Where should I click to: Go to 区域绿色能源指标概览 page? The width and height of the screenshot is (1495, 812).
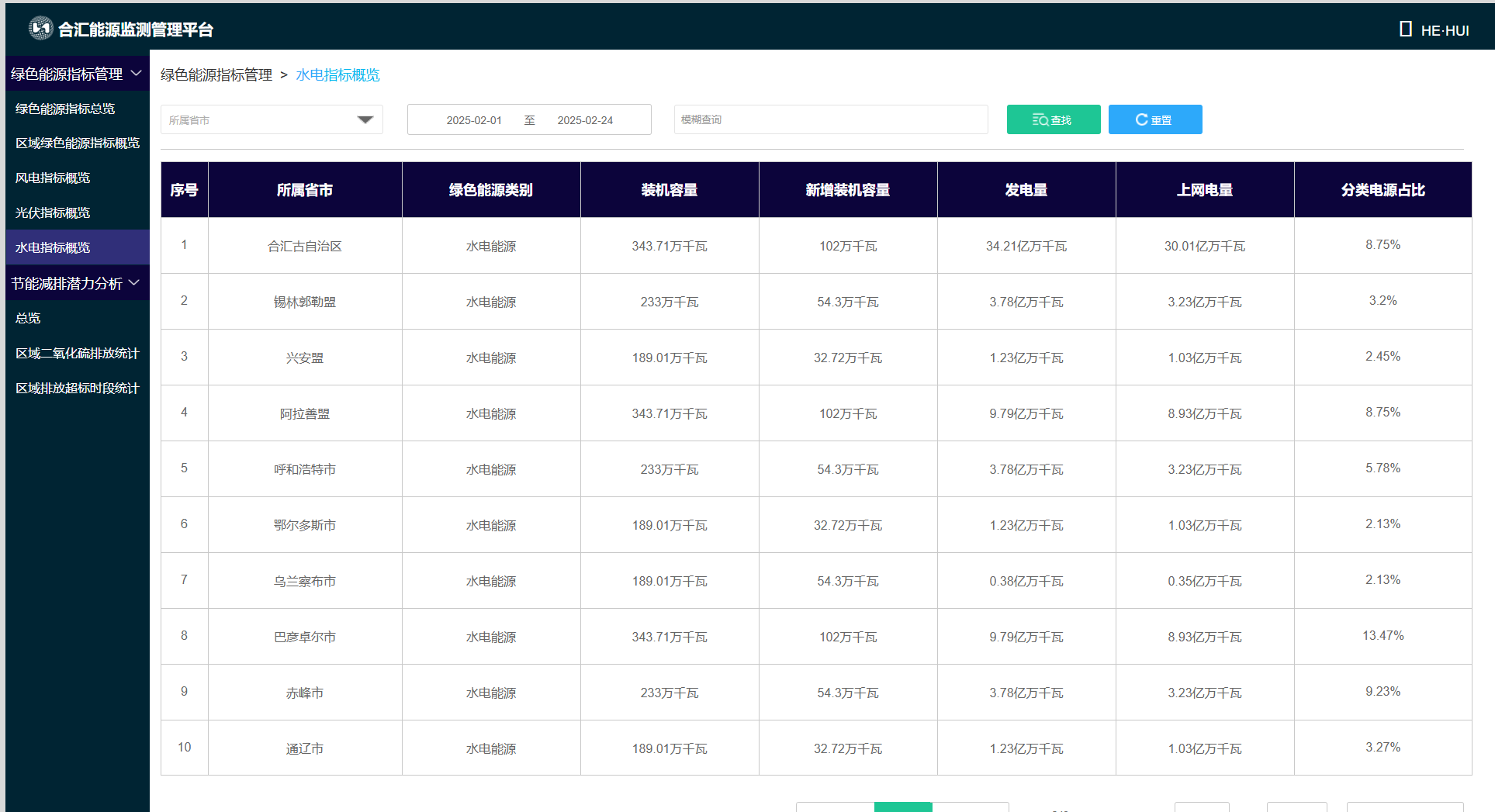click(78, 143)
